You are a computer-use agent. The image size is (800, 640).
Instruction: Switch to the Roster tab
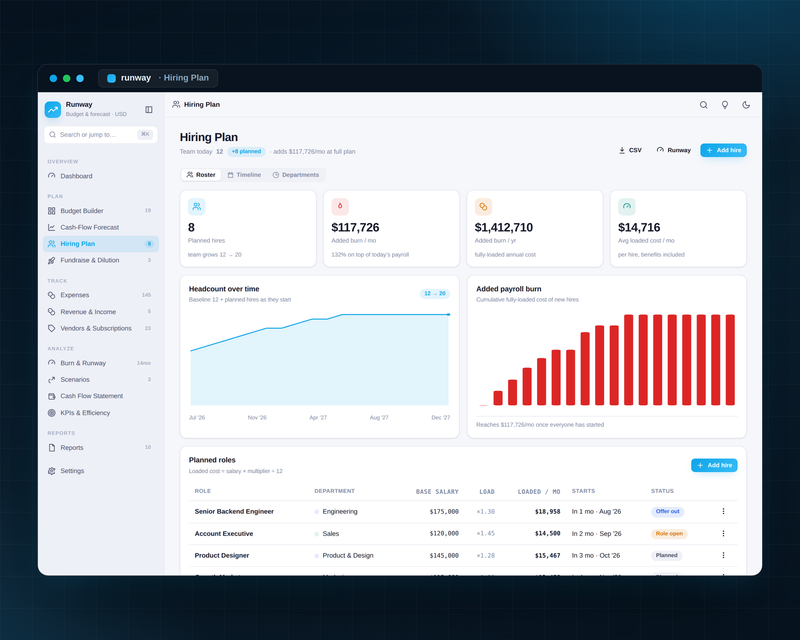click(201, 175)
